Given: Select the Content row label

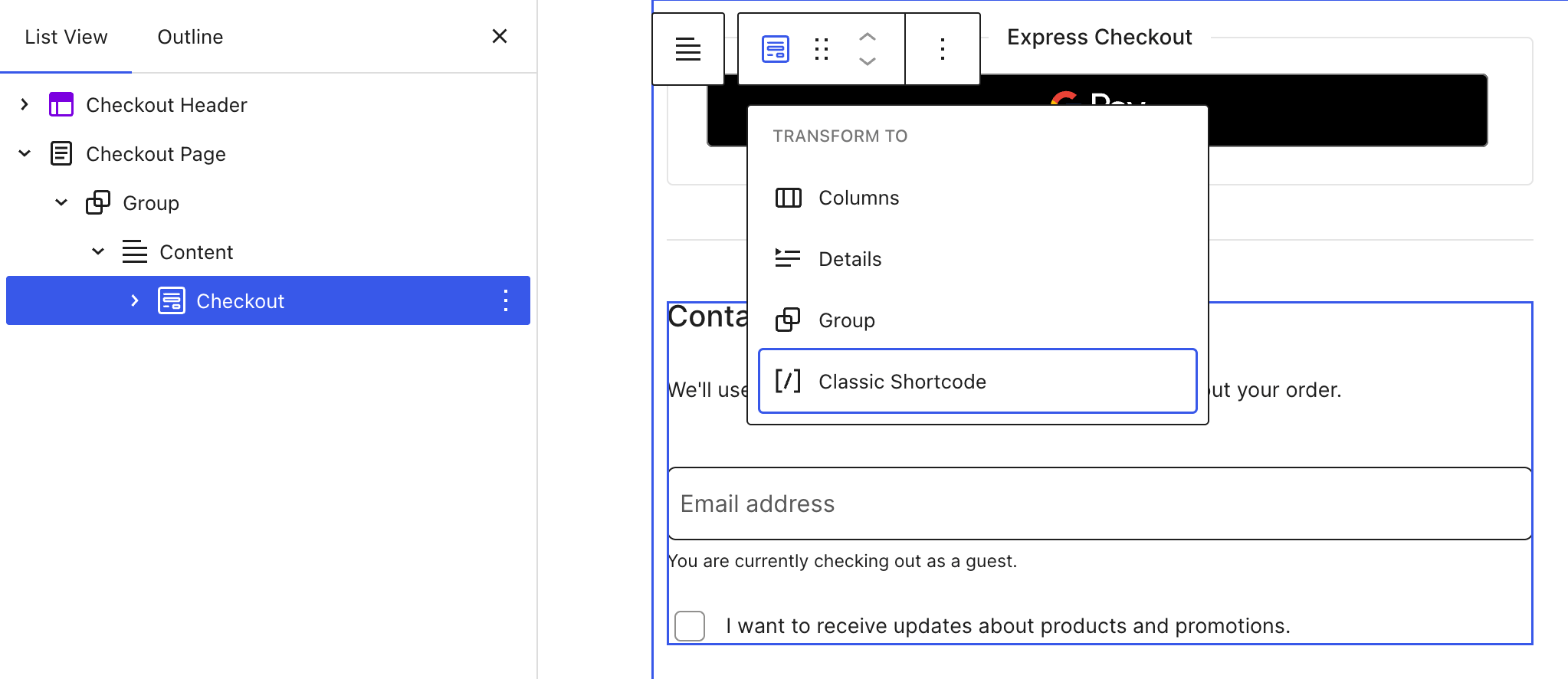Looking at the screenshot, I should 196,252.
